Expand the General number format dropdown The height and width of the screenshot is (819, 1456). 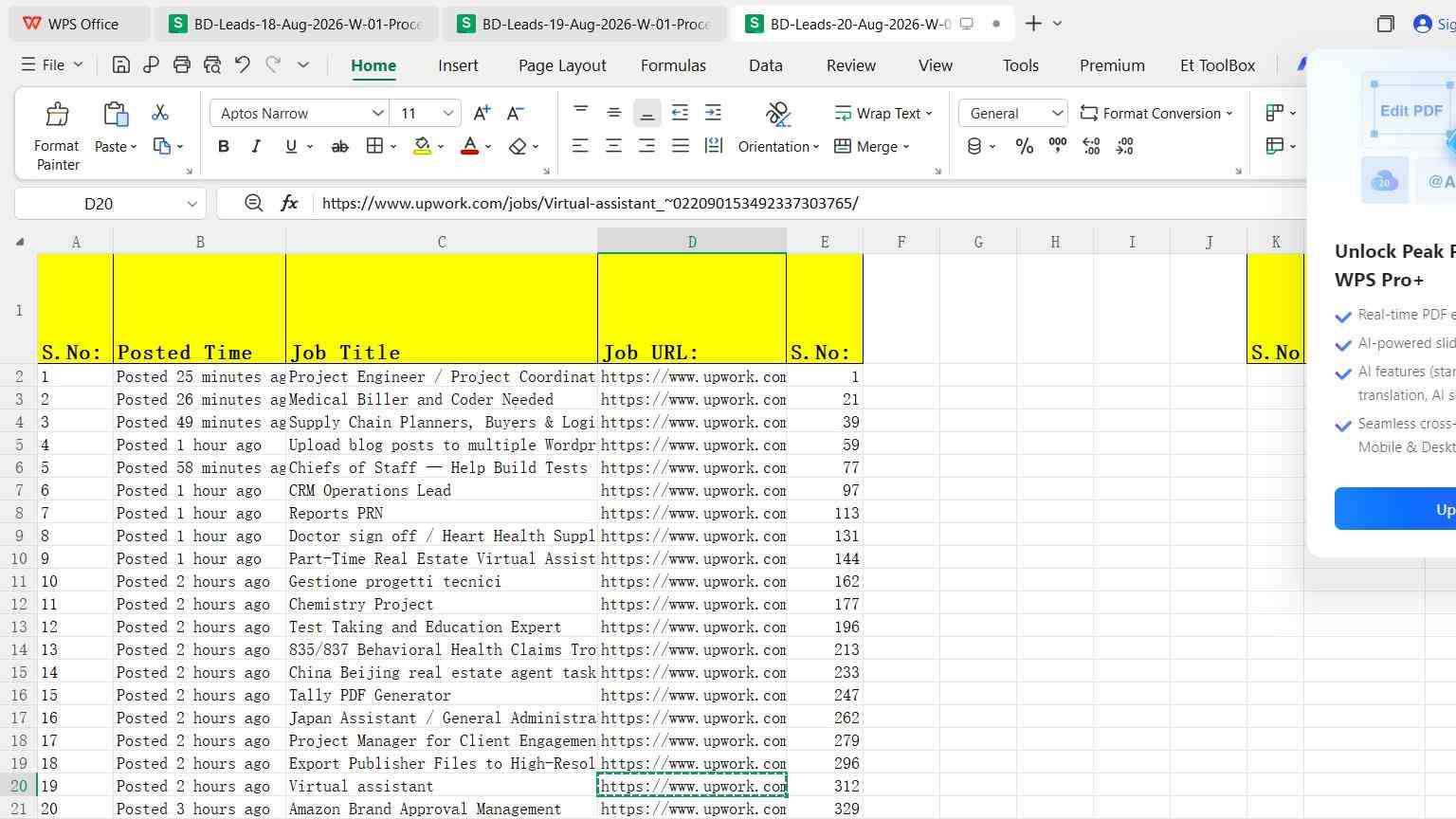pos(1057,113)
